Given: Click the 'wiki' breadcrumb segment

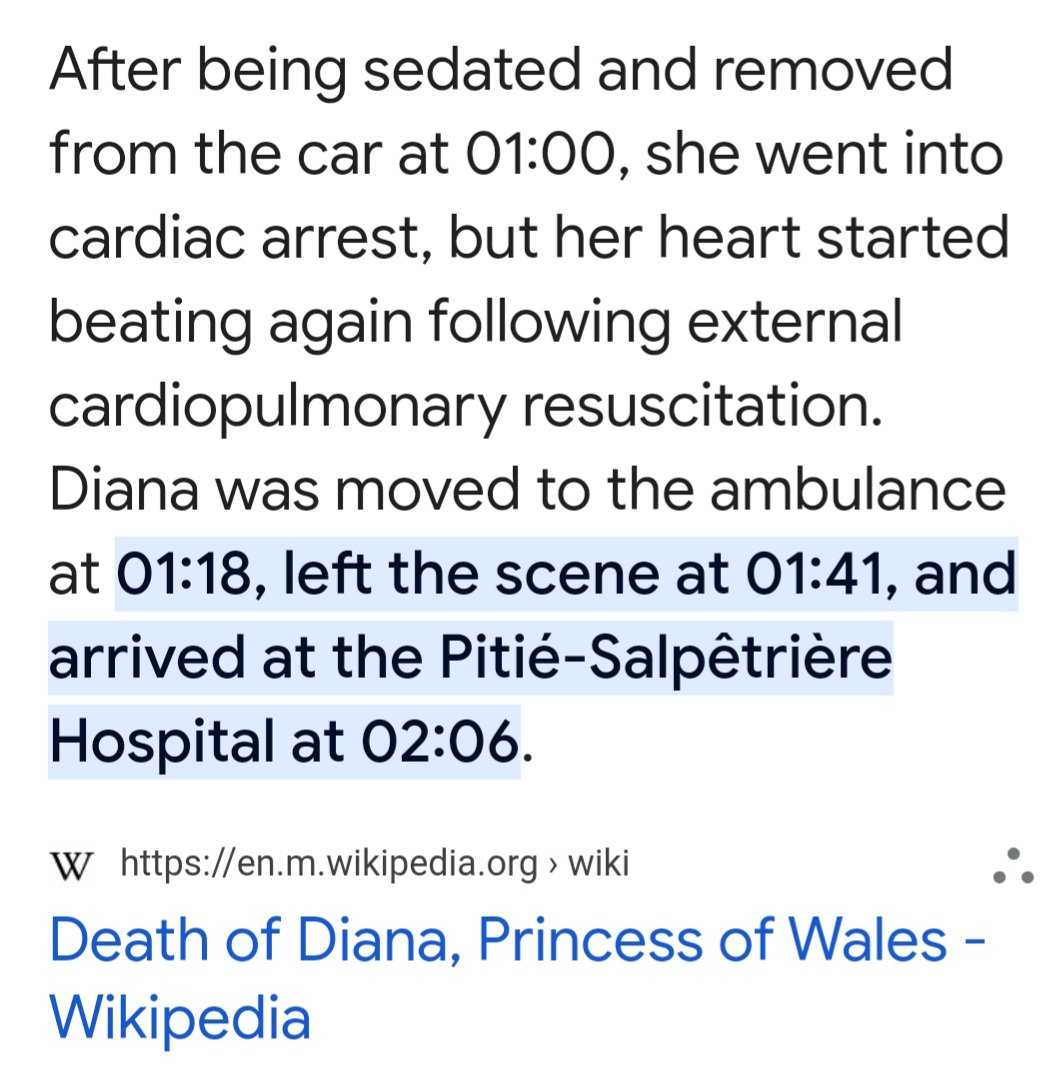Looking at the screenshot, I should pyautogui.click(x=598, y=863).
